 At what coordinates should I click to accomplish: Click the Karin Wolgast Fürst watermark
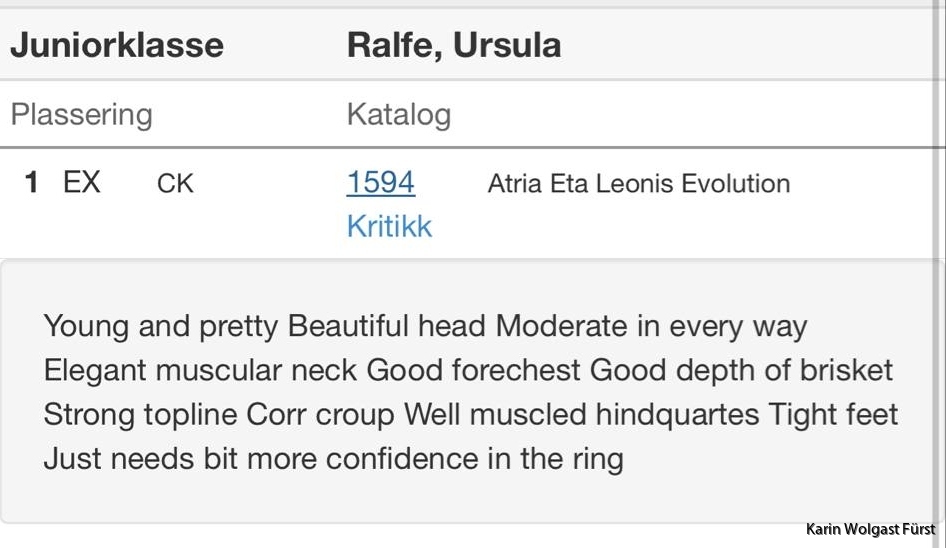tap(870, 530)
